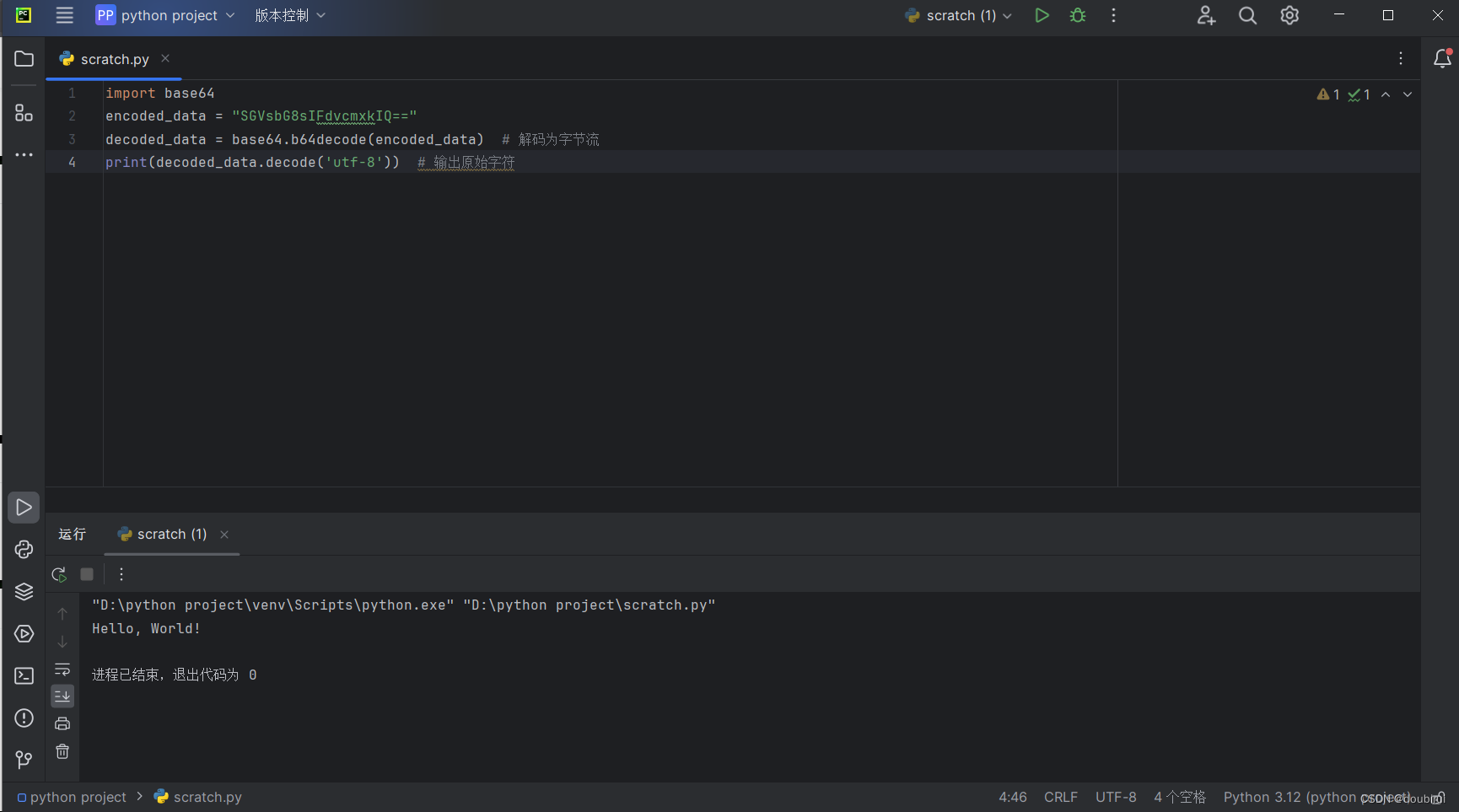Expand the python project dropdown

coord(165,15)
